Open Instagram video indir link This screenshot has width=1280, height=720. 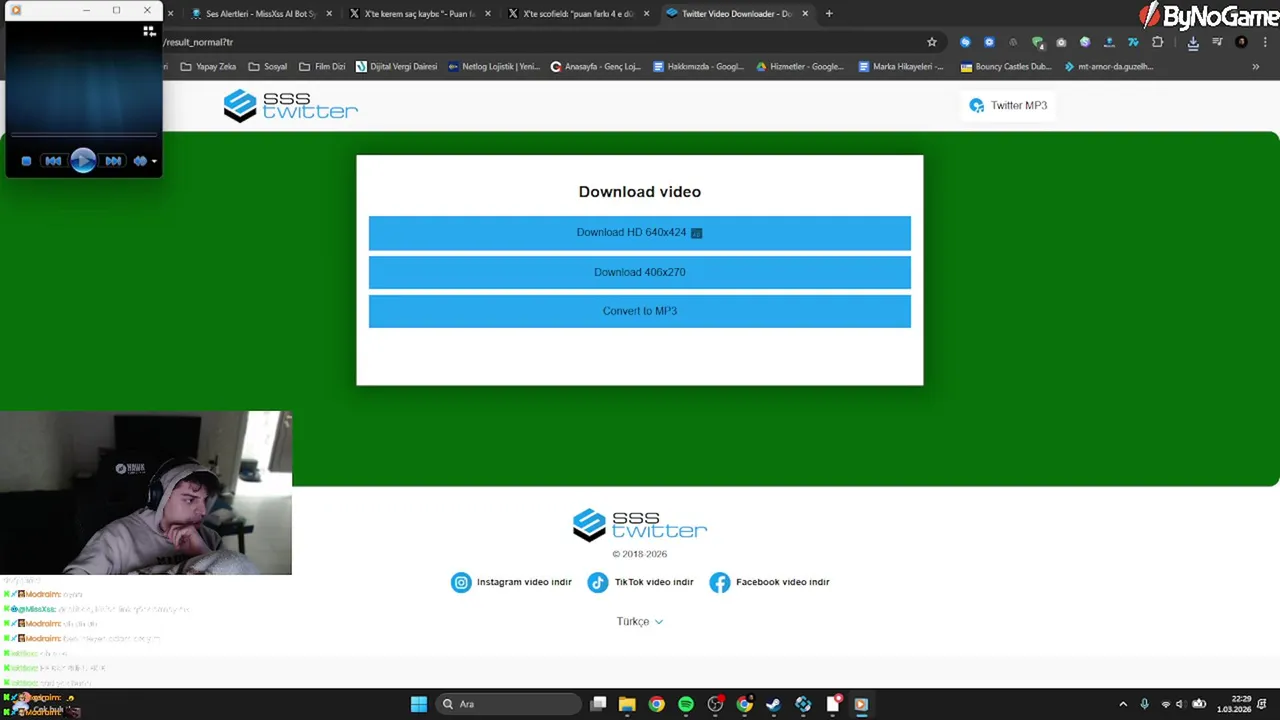click(x=511, y=582)
